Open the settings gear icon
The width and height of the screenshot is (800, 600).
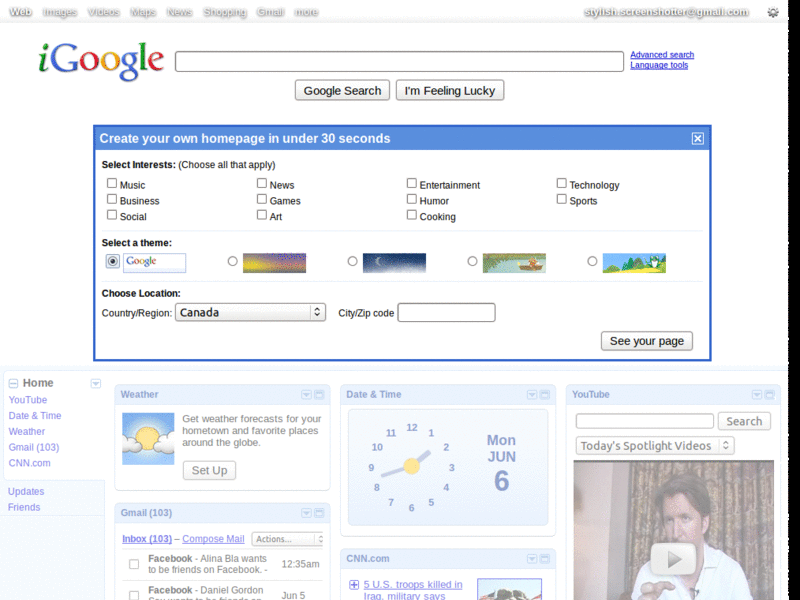(773, 12)
